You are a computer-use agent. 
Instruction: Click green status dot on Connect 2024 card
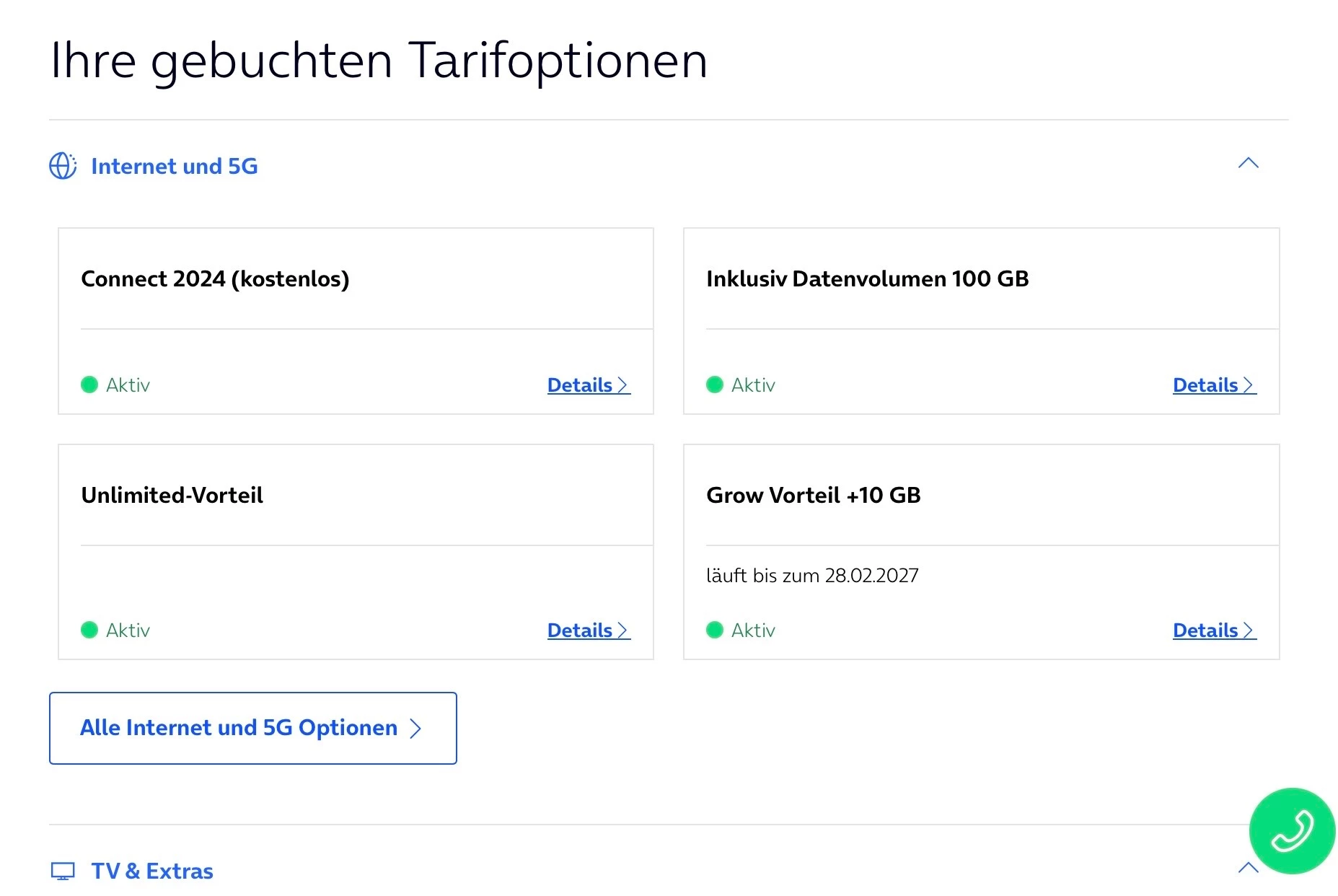click(89, 385)
